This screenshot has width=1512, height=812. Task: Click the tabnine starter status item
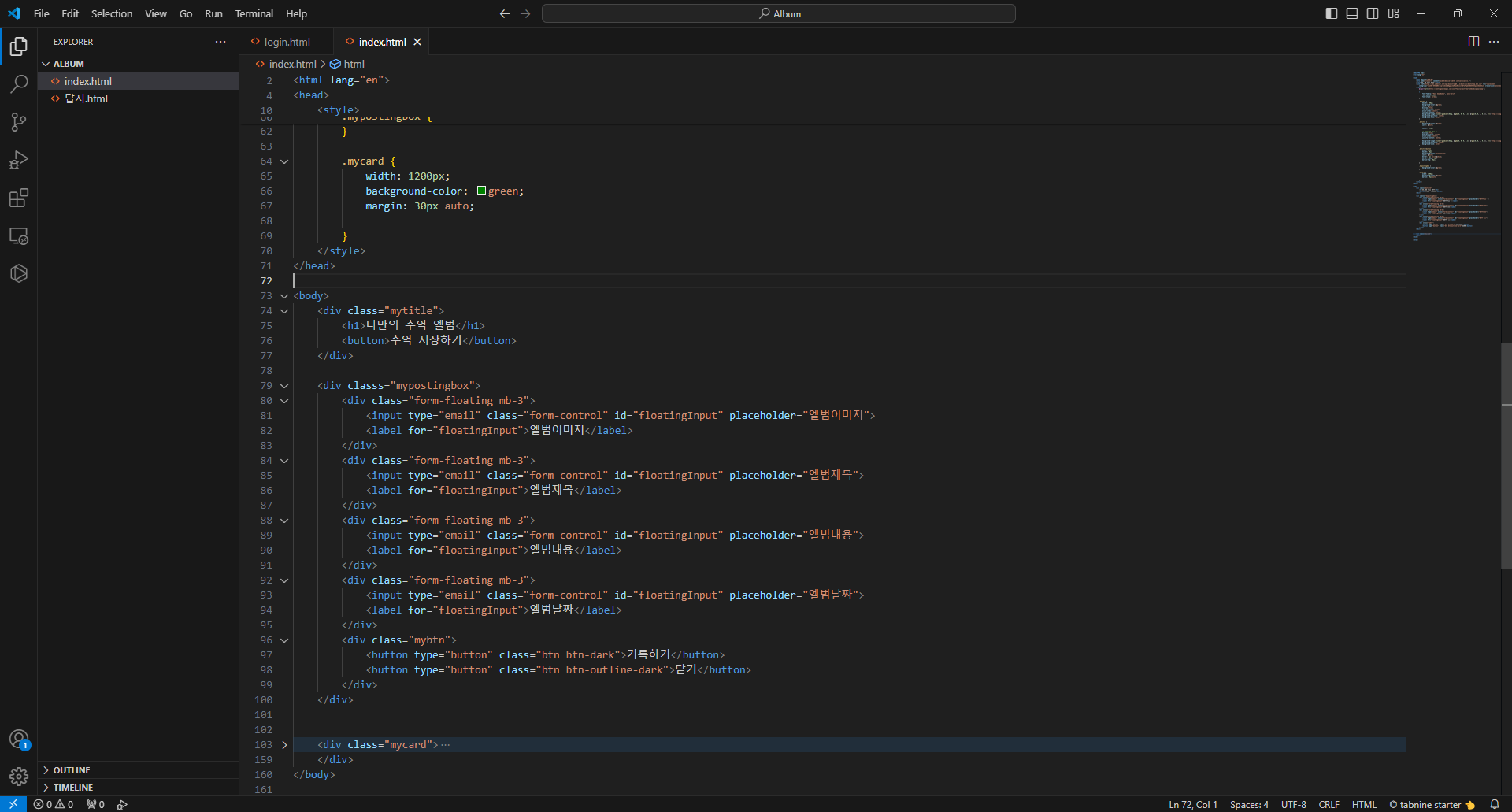[1432, 804]
